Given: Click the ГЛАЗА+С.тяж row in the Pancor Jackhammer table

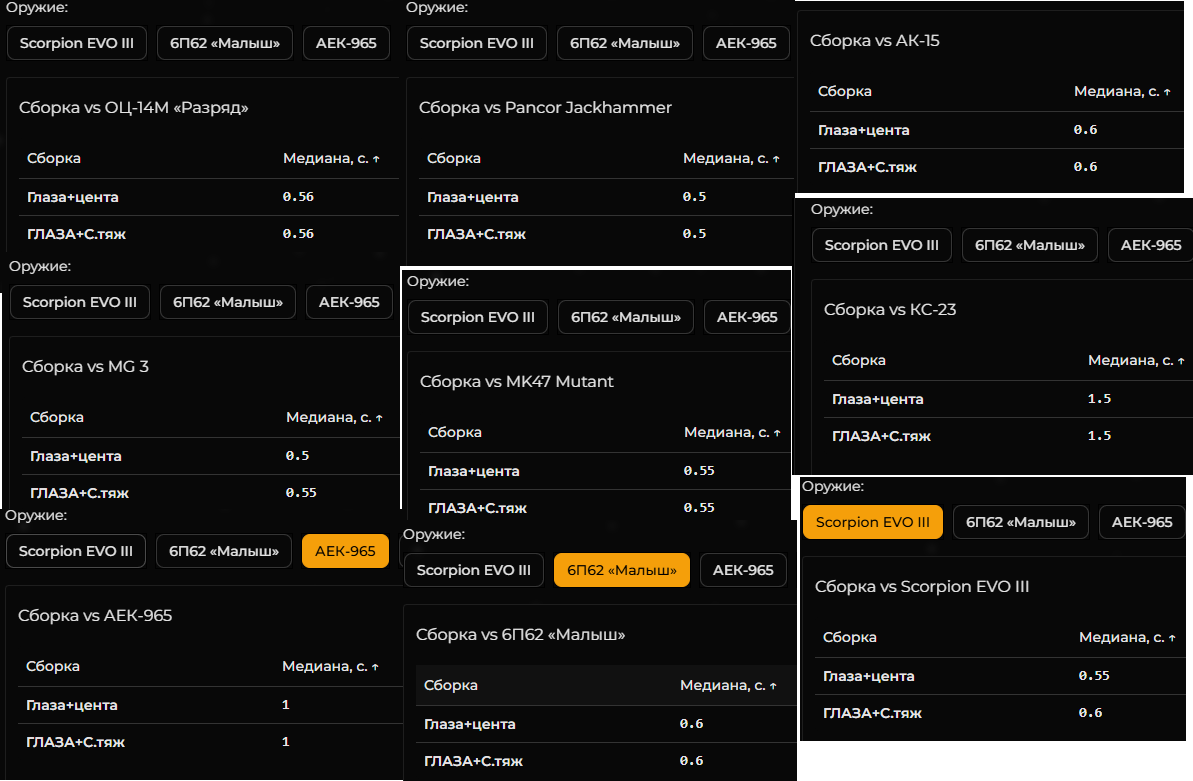Looking at the screenshot, I should 606,234.
